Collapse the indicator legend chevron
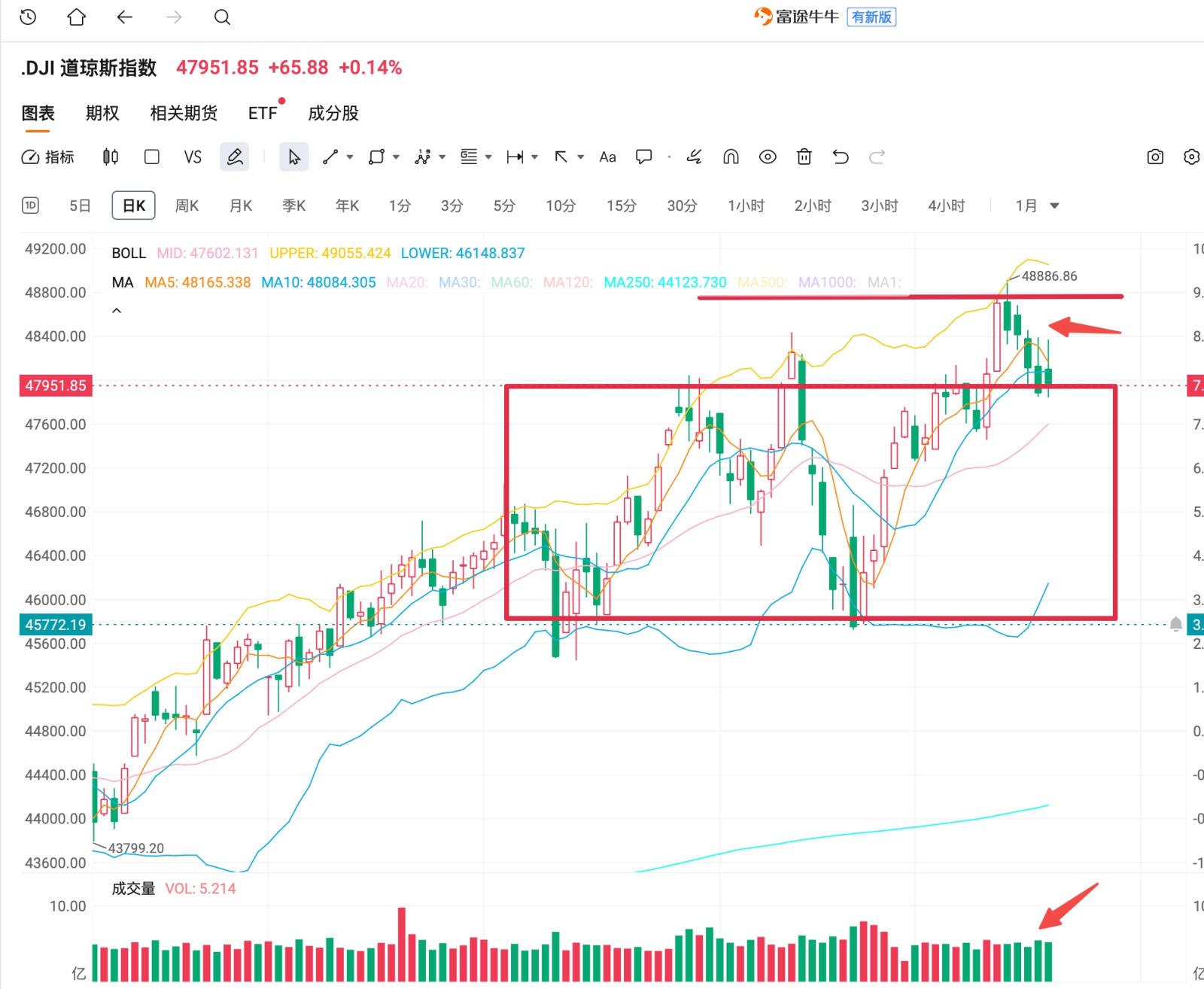This screenshot has width=1204, height=989. (117, 310)
